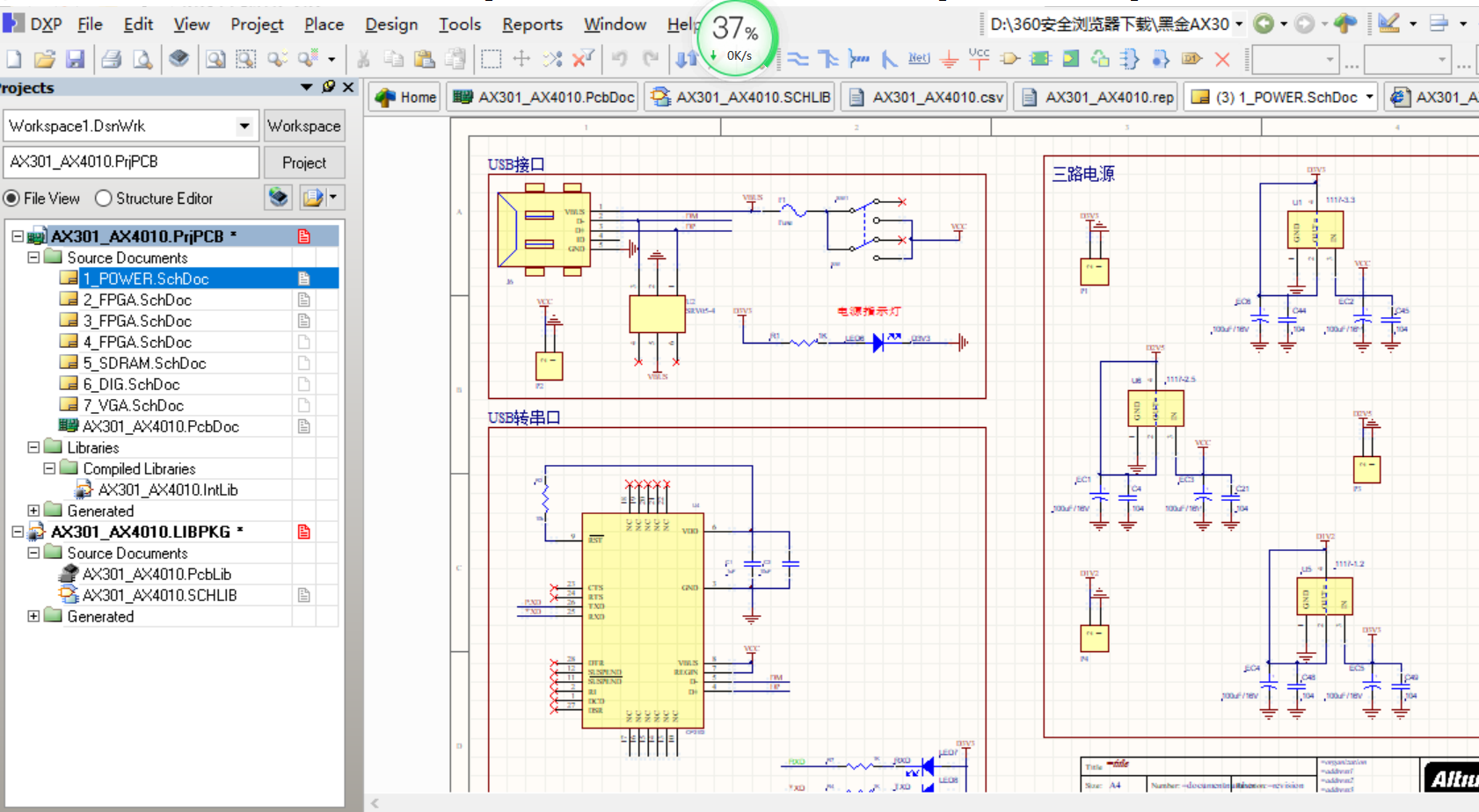
Task: Click the Clear Filter icon
Action: (x=582, y=59)
